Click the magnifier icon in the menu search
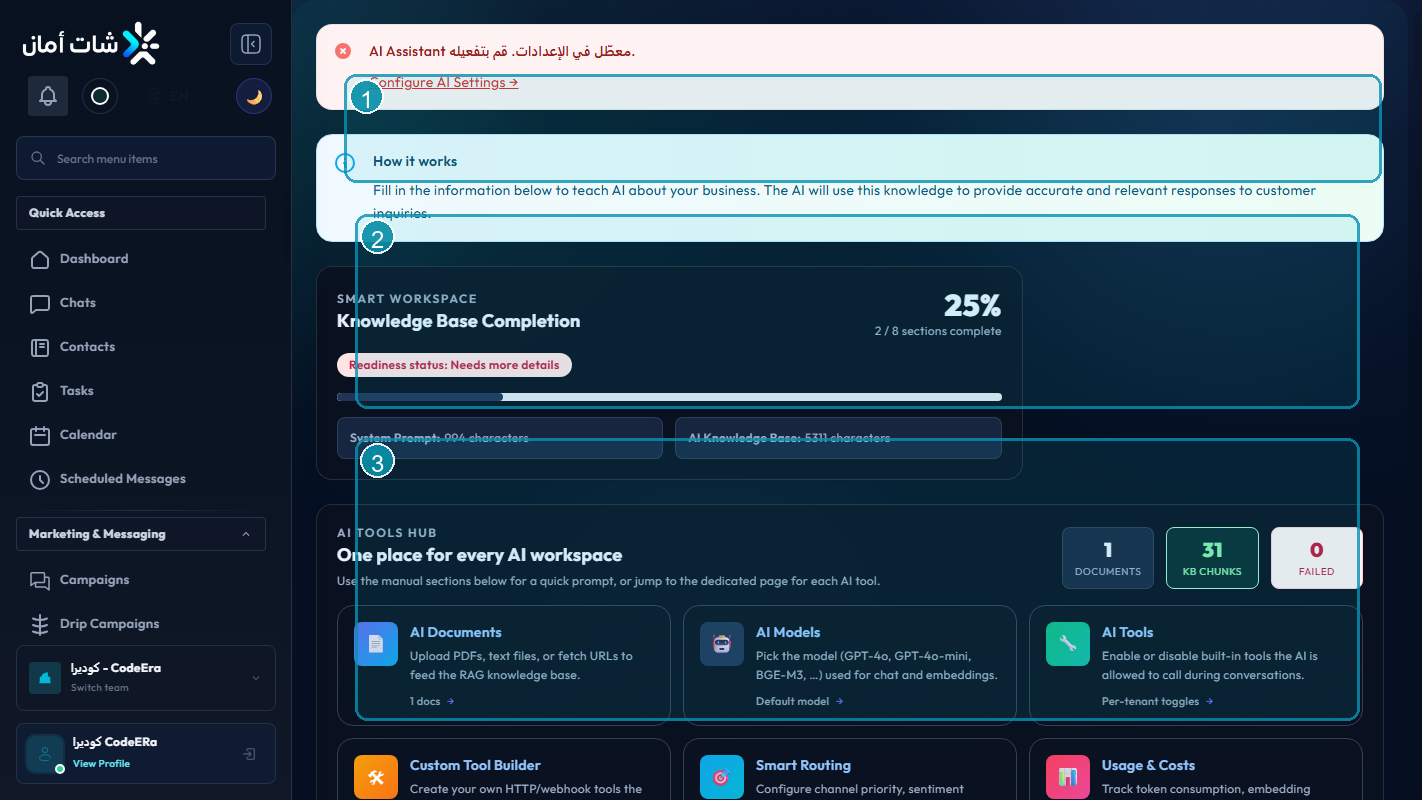The height and width of the screenshot is (800, 1422). (x=38, y=158)
